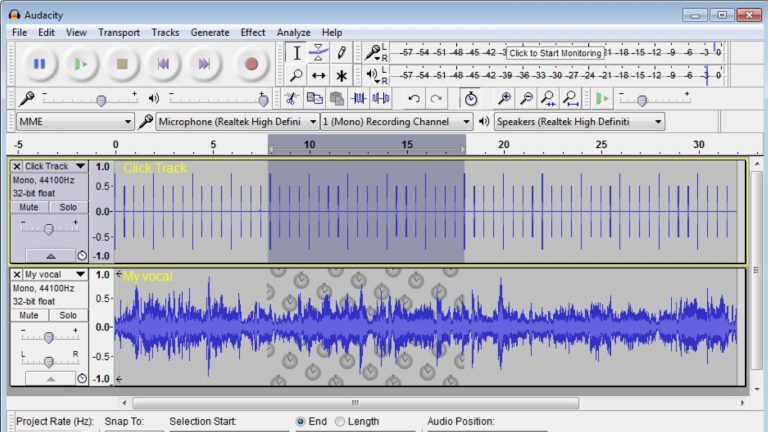
Task: Open the playback meter speaker menu
Action: tap(372, 75)
